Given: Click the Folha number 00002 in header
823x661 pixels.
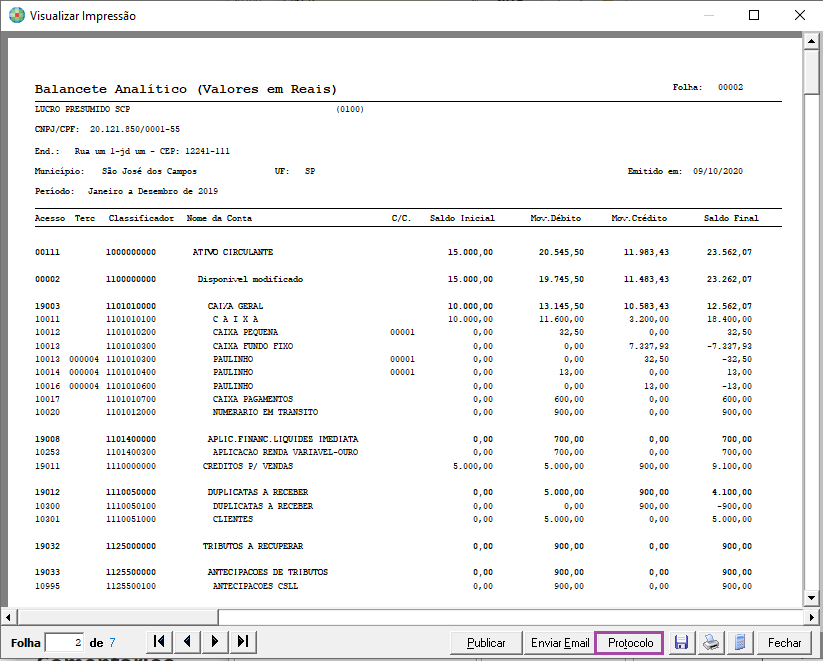Looking at the screenshot, I should coord(731,87).
